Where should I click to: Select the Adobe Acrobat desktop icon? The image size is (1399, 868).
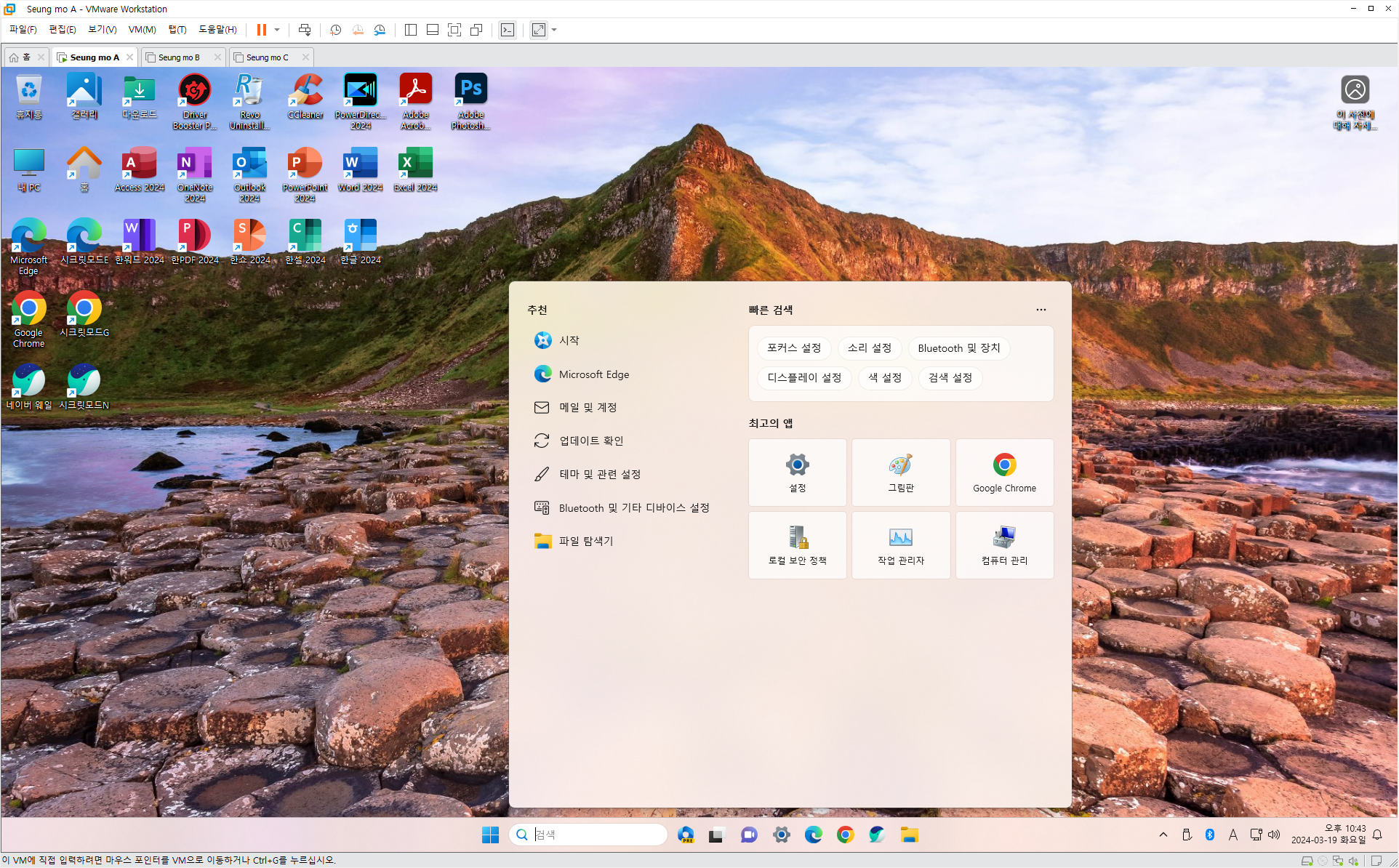(x=416, y=102)
